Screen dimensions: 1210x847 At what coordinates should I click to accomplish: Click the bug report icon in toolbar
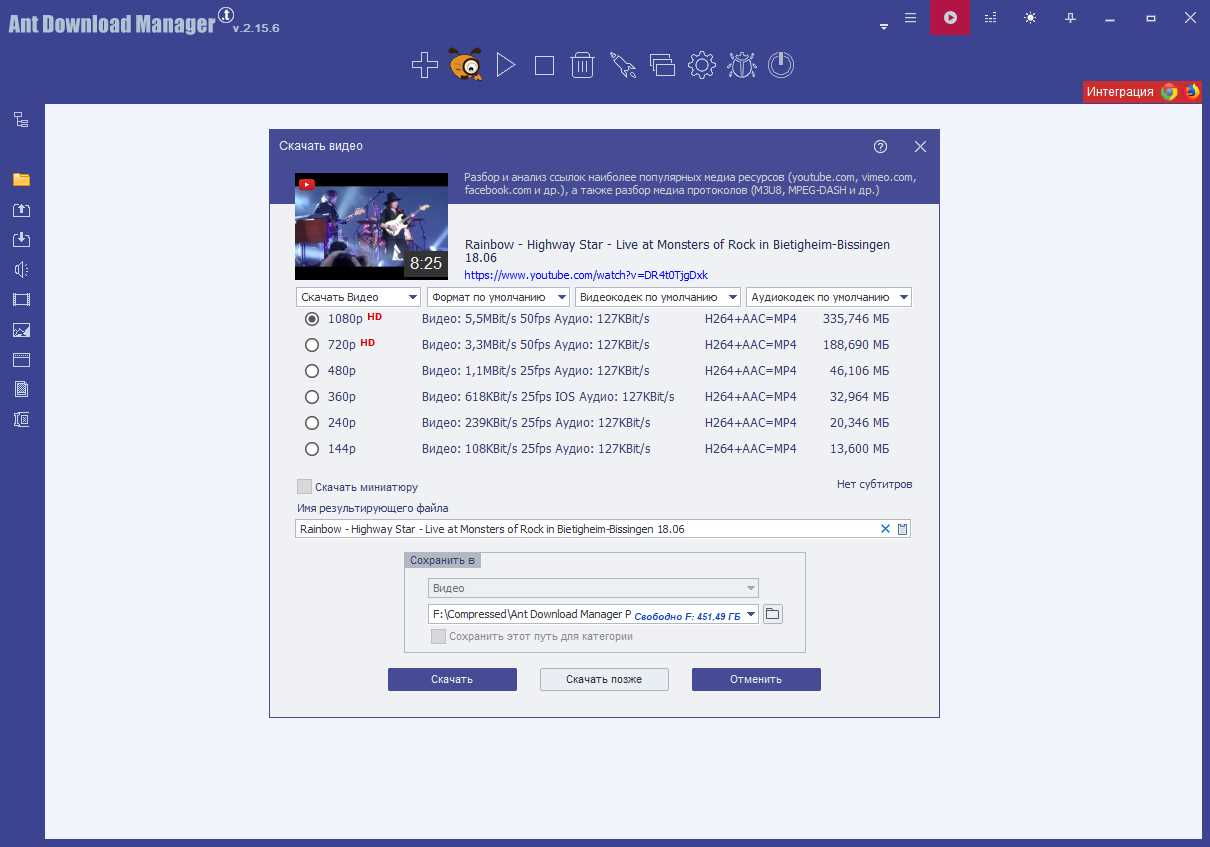coord(741,66)
